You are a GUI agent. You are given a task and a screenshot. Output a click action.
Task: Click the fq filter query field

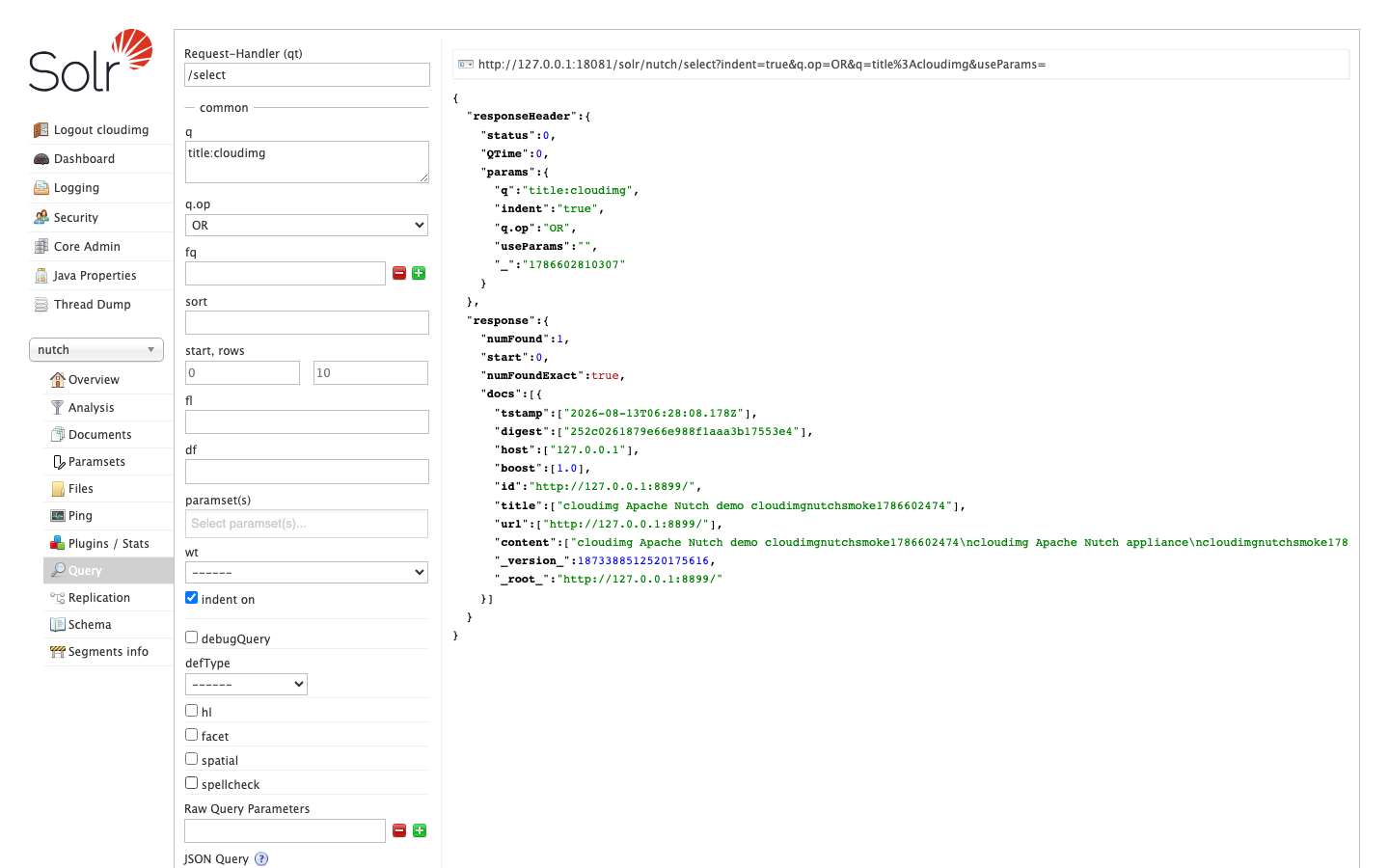[x=286, y=273]
